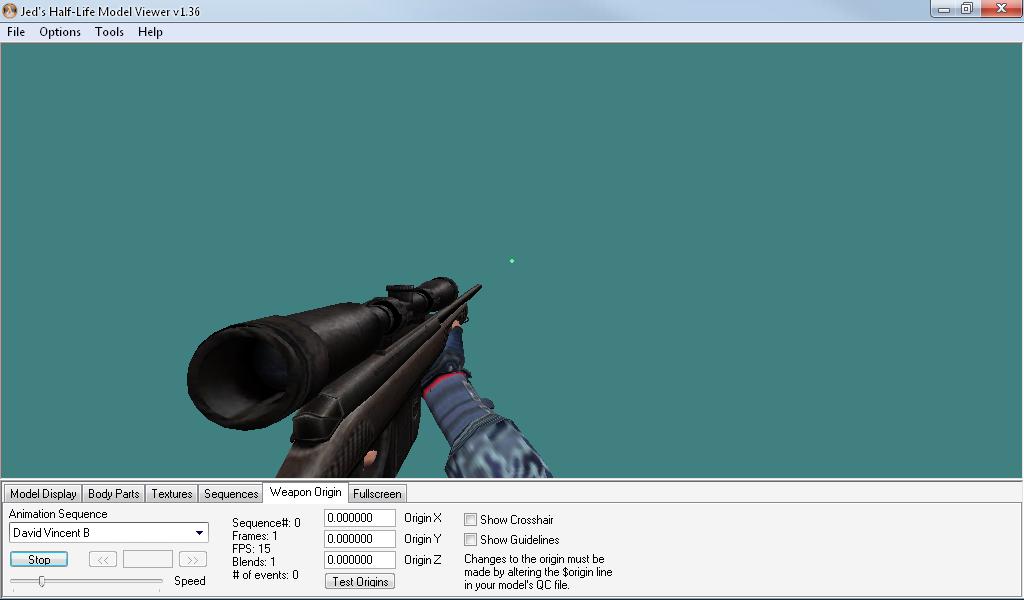Image resolution: width=1024 pixels, height=600 pixels.
Task: Switch to the Body Parts tab
Action: pyautogui.click(x=114, y=494)
